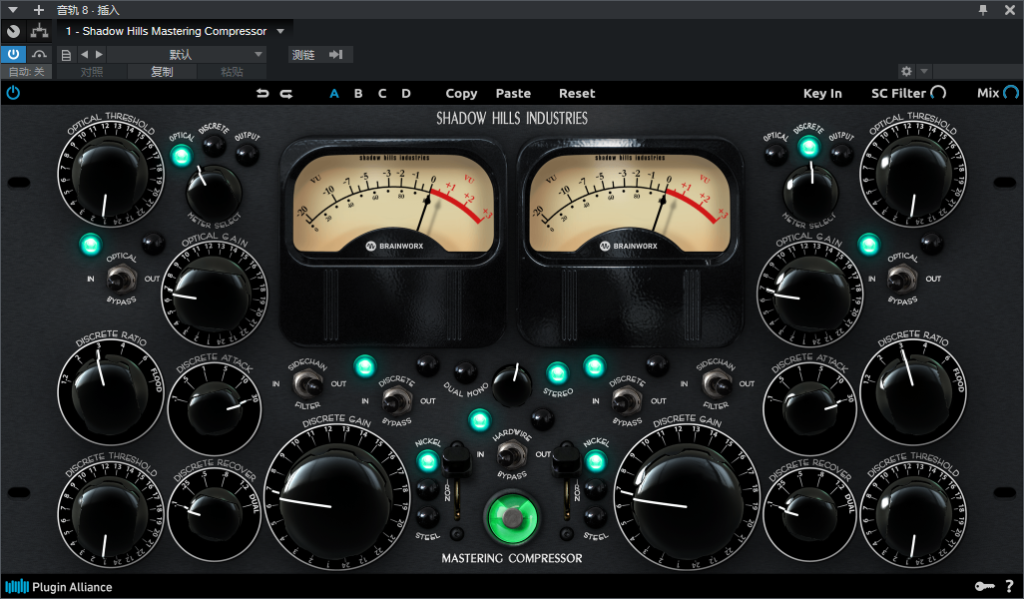
Task: Click the large green hardwire bypass lamp
Action: coord(513,517)
